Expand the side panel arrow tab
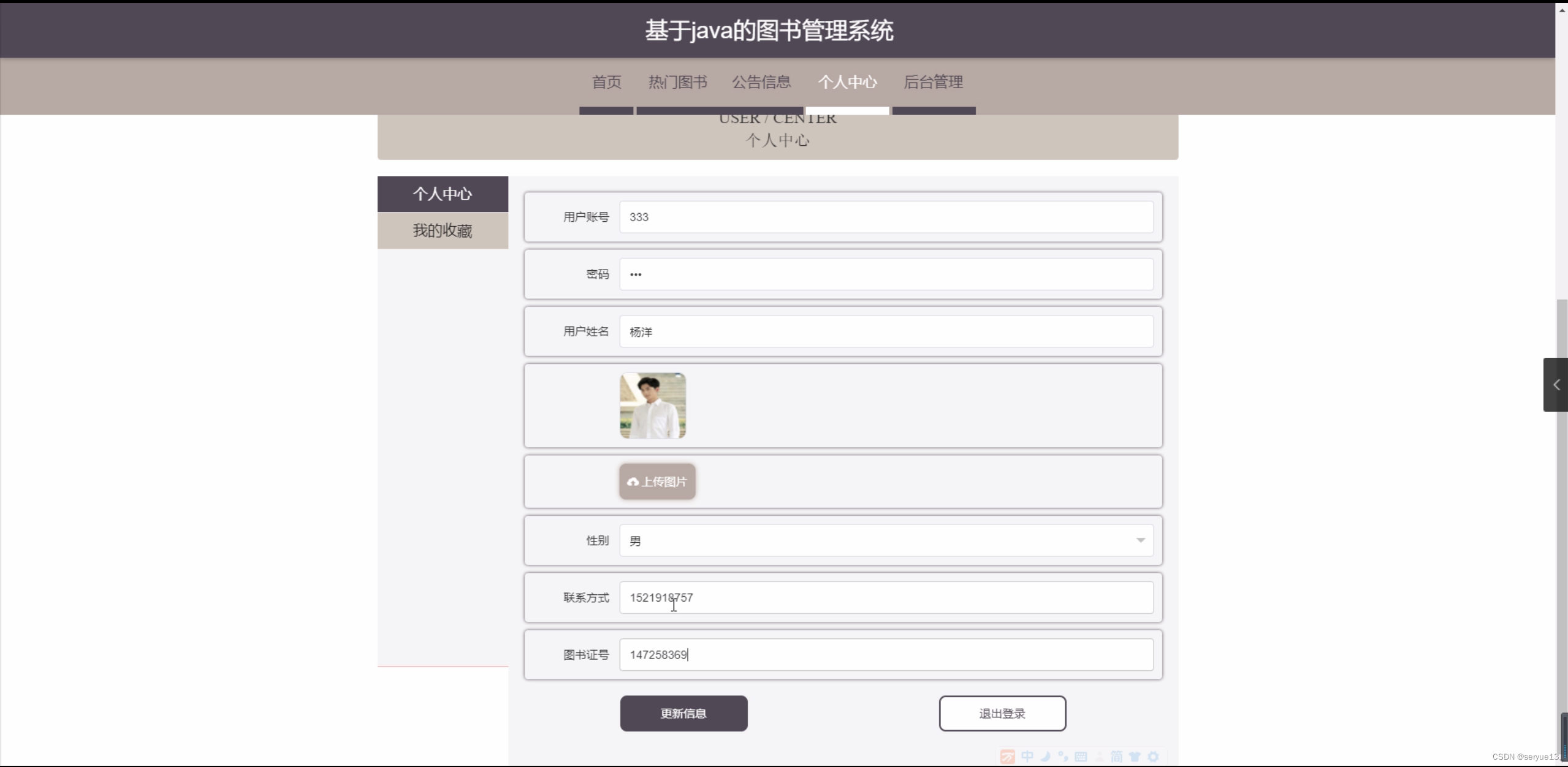The width and height of the screenshot is (1568, 767). tap(1556, 385)
